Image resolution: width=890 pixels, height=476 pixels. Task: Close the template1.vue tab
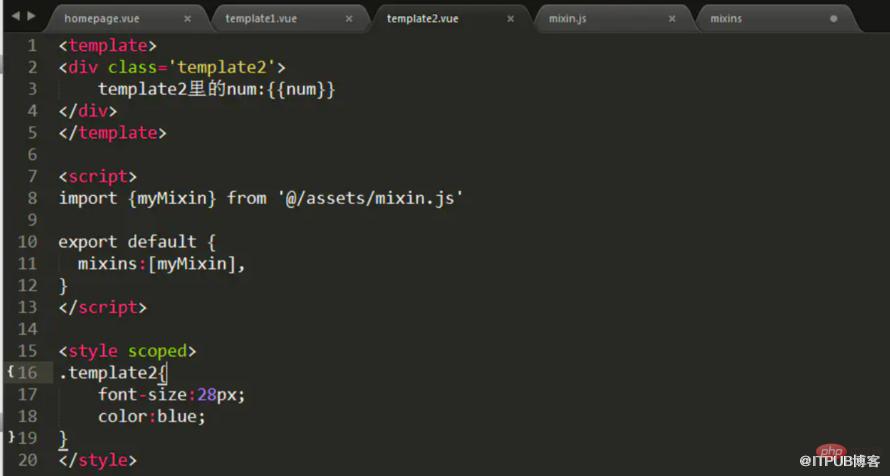point(349,19)
